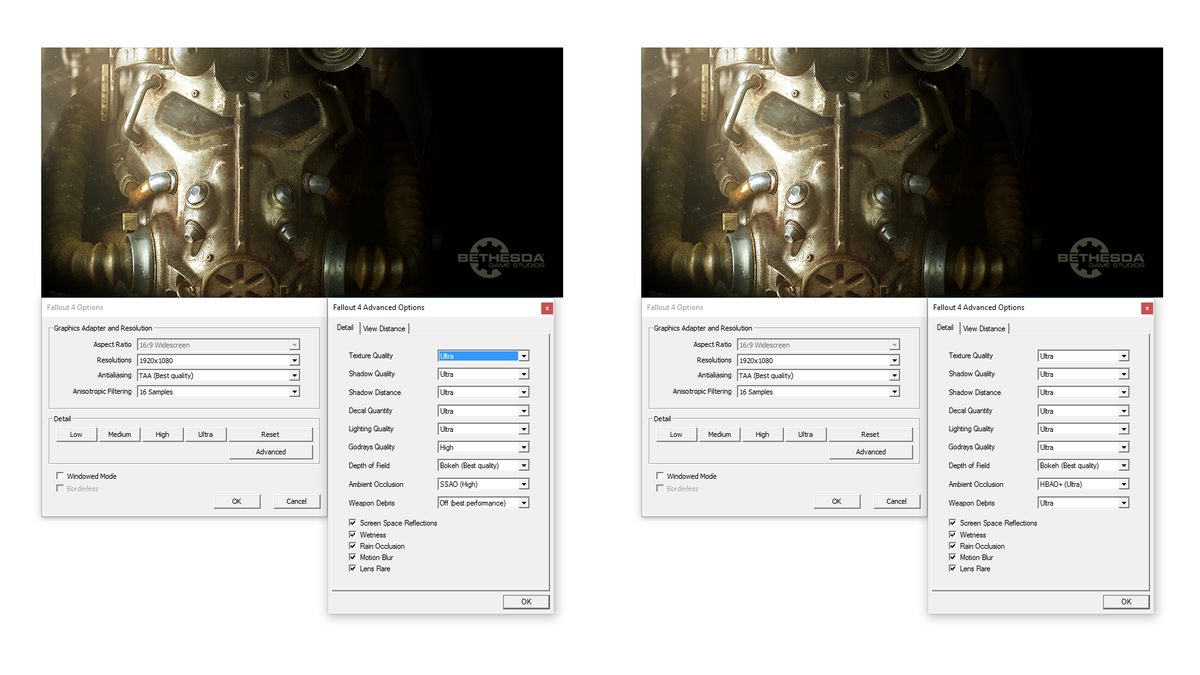Click OK in right Advanced Options dialog
1200x675 pixels.
pos(1126,601)
